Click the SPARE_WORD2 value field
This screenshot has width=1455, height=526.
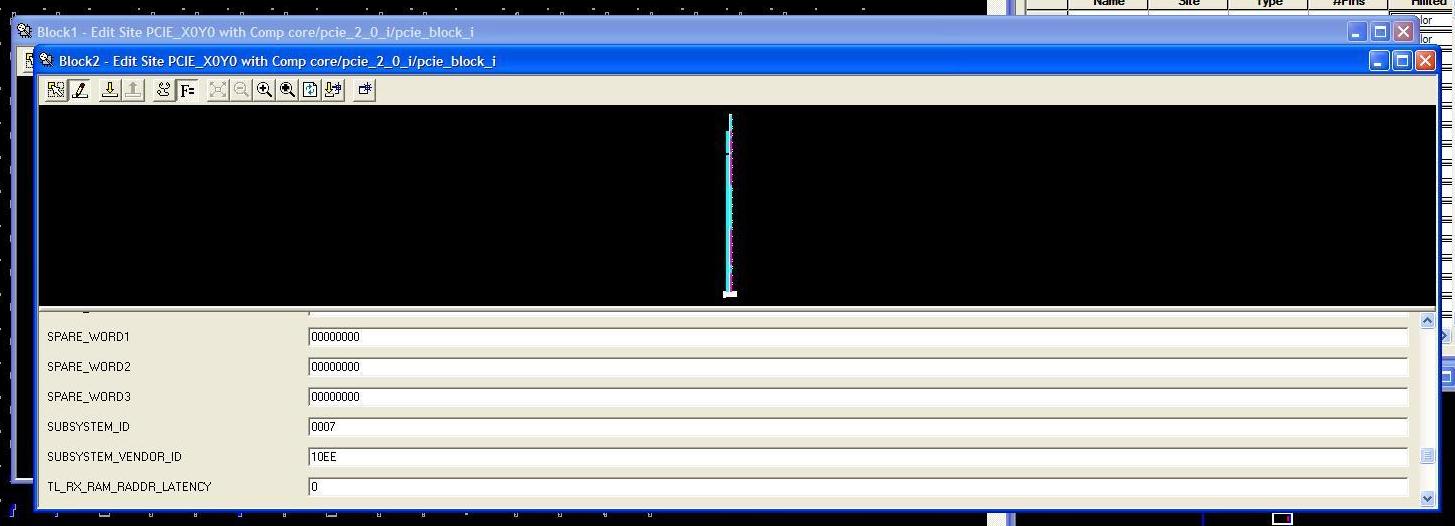tap(857, 367)
